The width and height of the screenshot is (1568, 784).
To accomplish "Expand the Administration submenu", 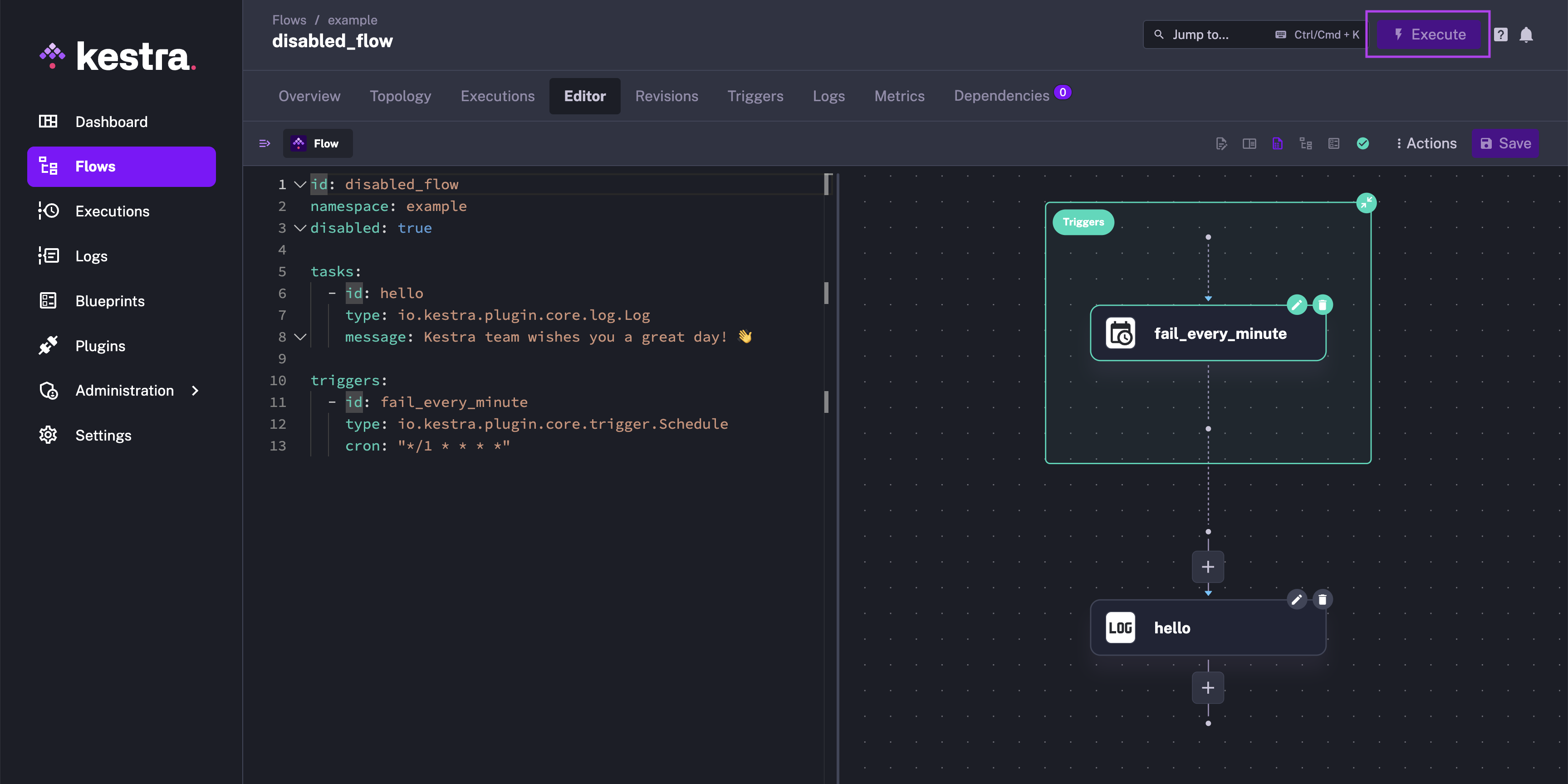I will point(195,391).
